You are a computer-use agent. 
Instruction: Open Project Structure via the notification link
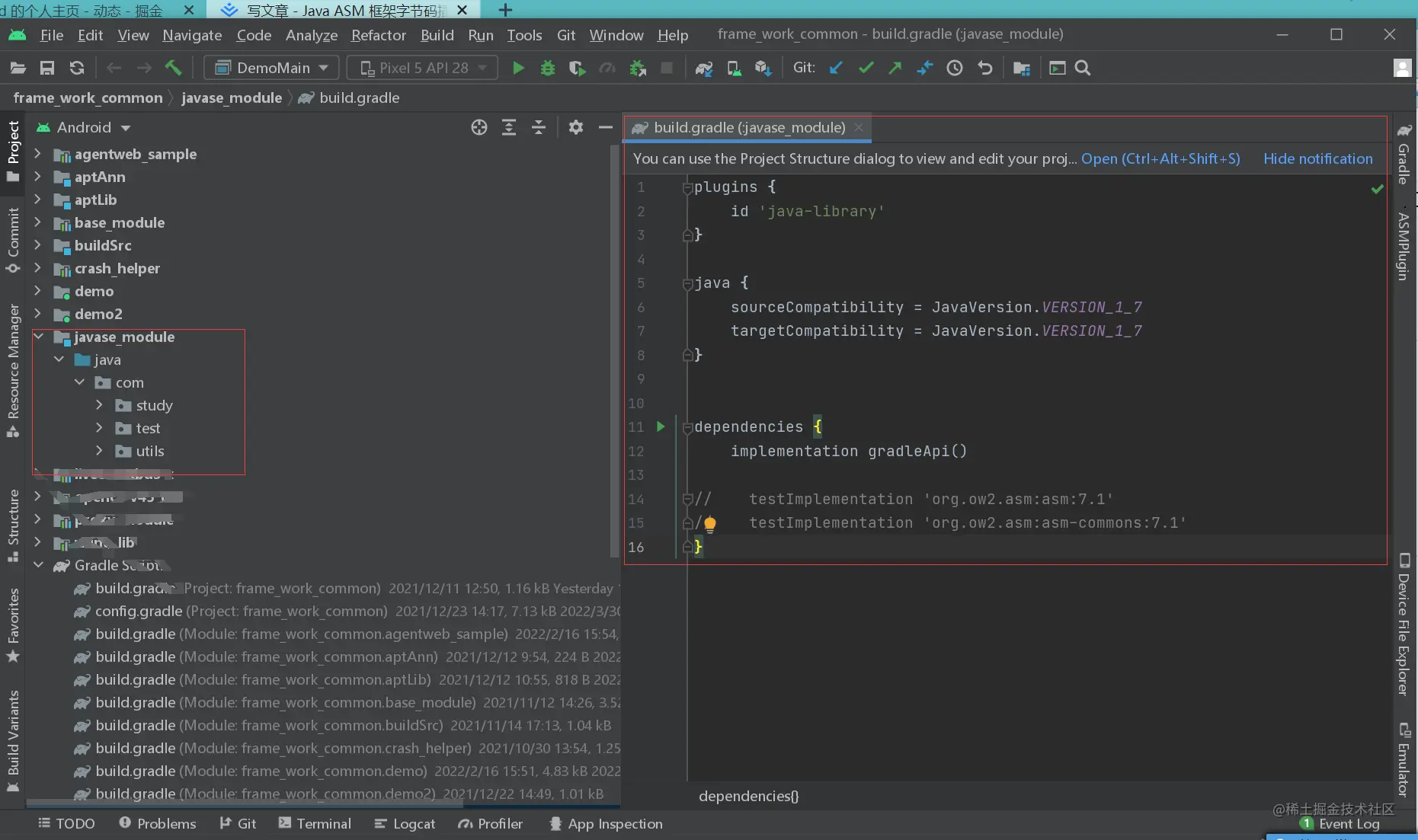[x=1160, y=158]
